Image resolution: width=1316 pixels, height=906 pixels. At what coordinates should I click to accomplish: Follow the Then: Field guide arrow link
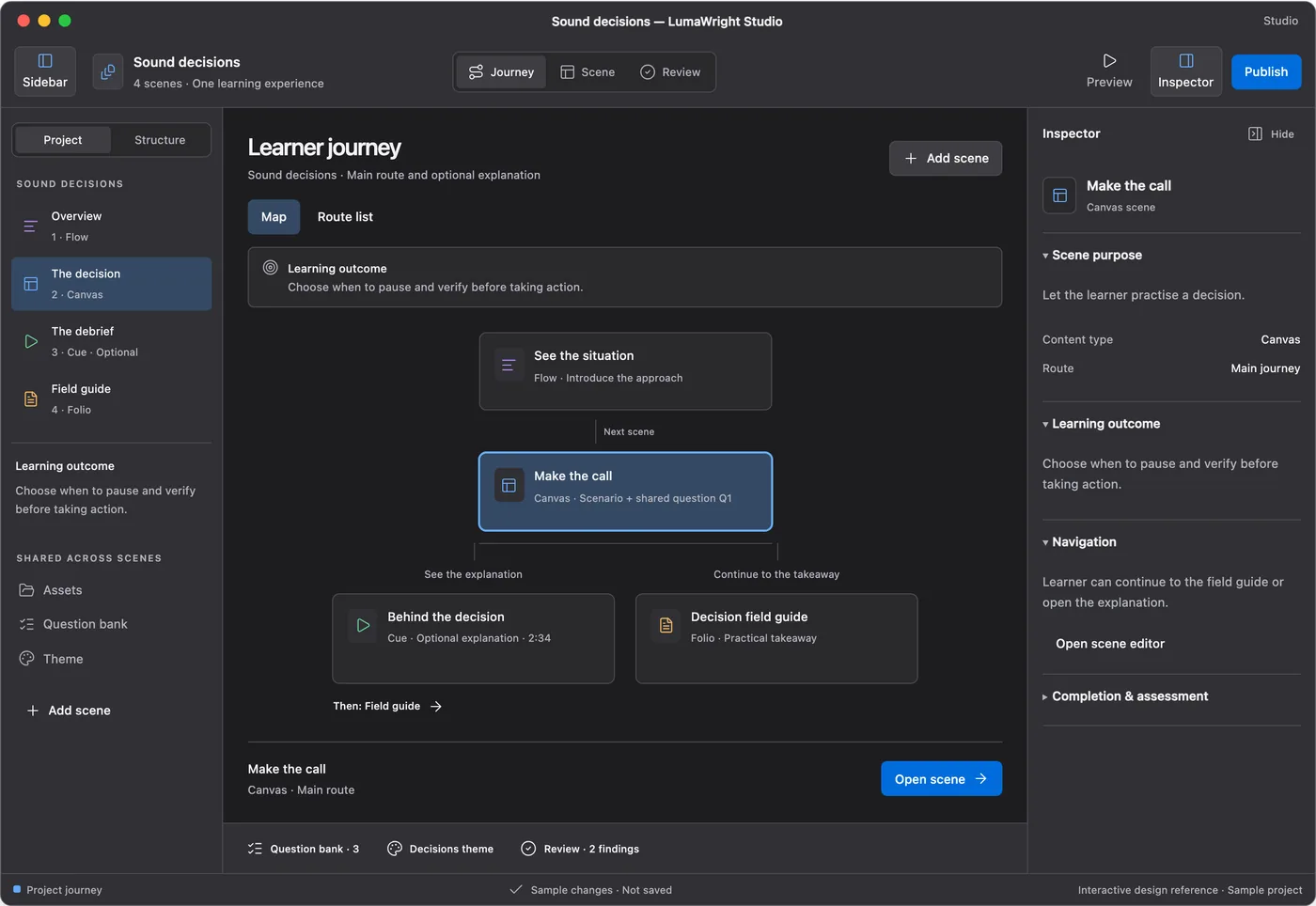pyautogui.click(x=387, y=706)
